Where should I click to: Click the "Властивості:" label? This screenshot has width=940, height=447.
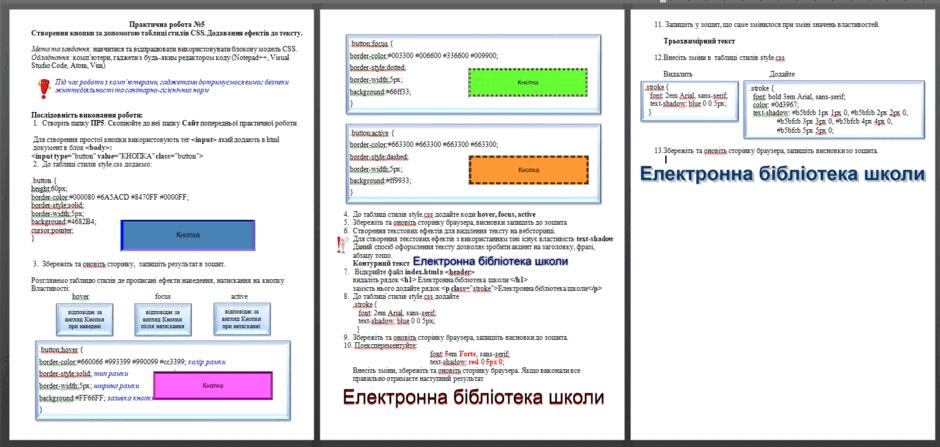pyautogui.click(x=50, y=289)
